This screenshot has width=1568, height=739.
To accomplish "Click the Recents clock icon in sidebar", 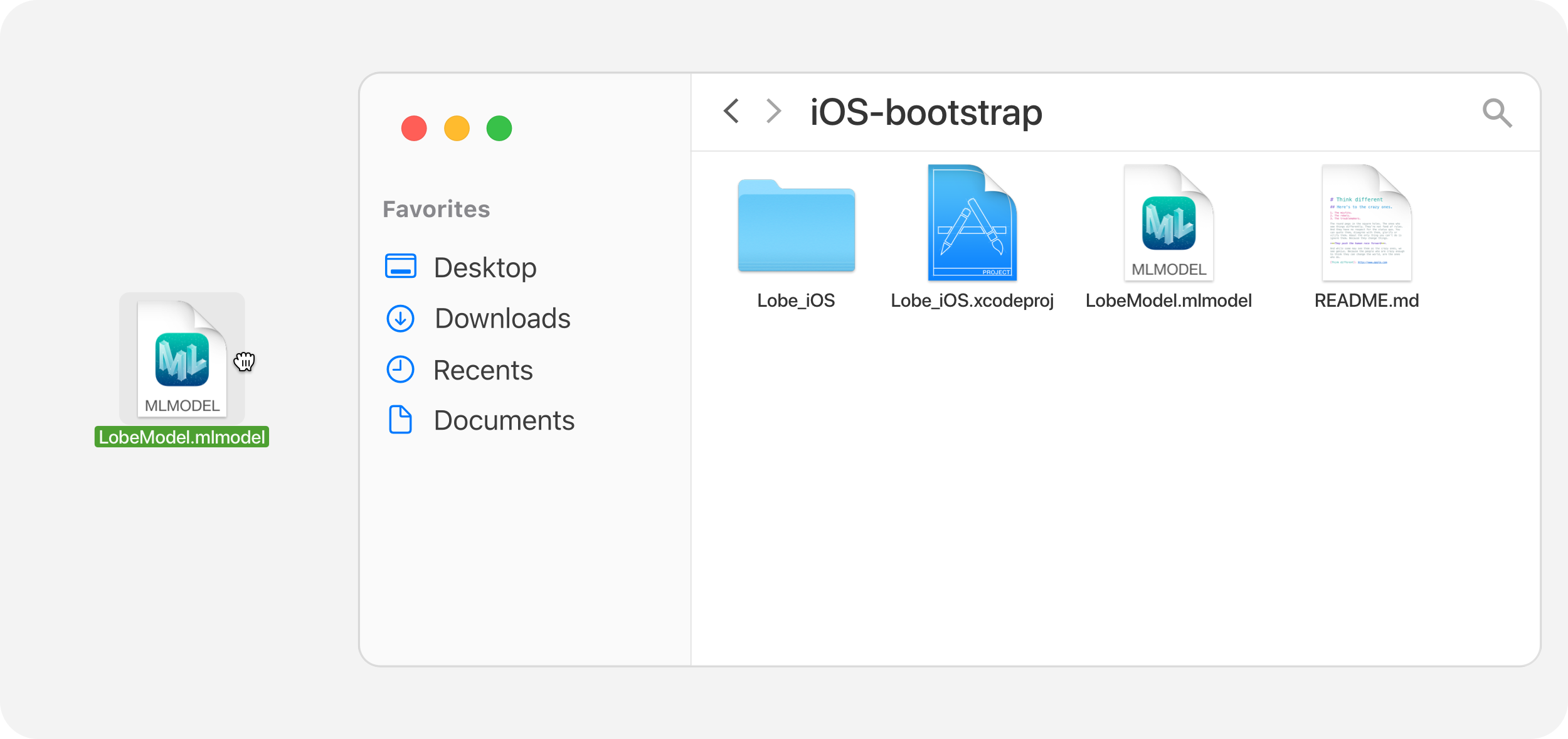I will (400, 369).
